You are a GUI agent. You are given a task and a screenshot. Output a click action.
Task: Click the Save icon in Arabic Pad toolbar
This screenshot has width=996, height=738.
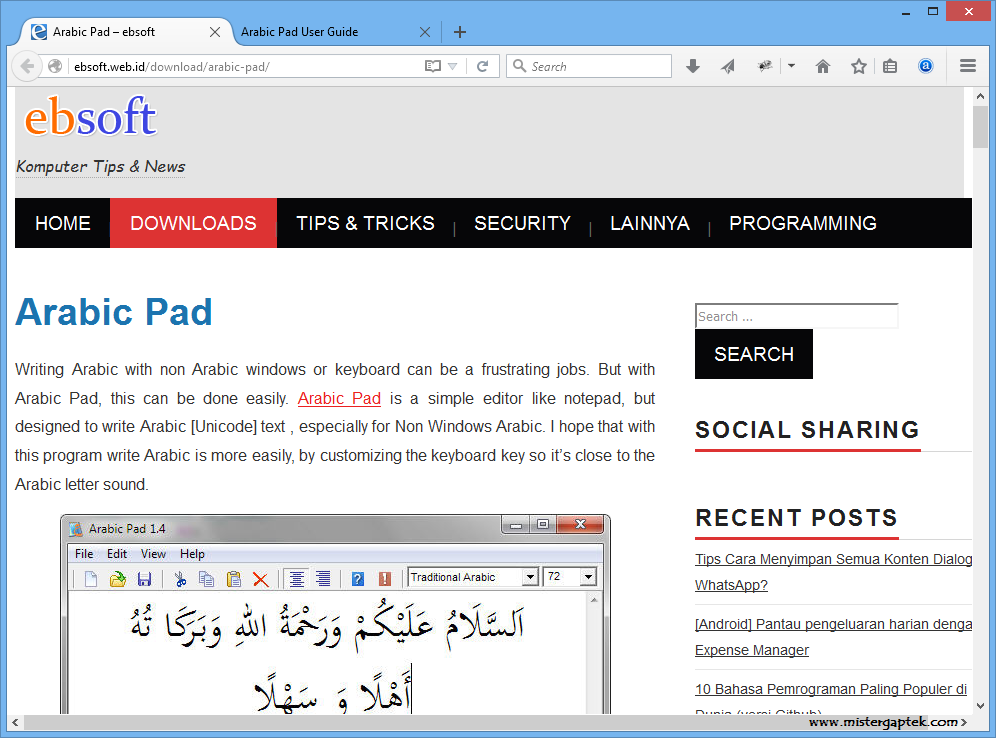tap(145, 578)
